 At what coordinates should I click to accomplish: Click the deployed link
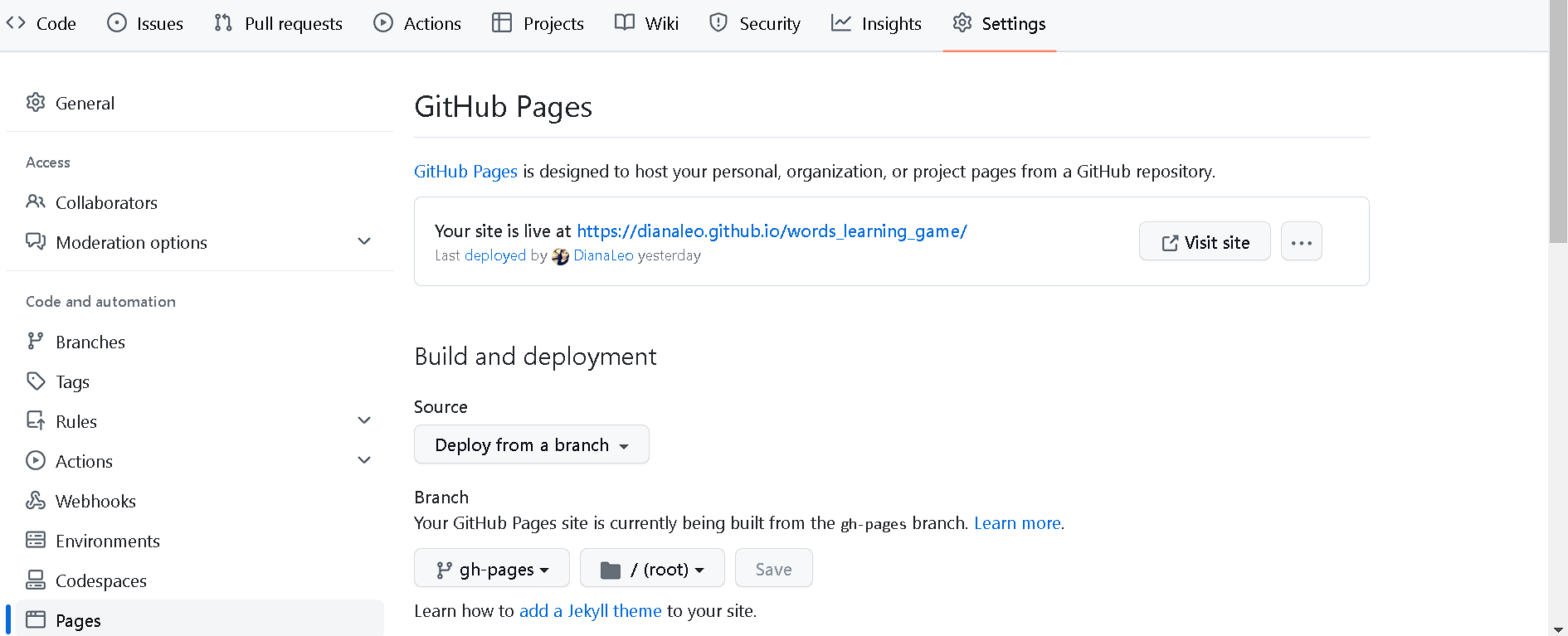click(495, 255)
